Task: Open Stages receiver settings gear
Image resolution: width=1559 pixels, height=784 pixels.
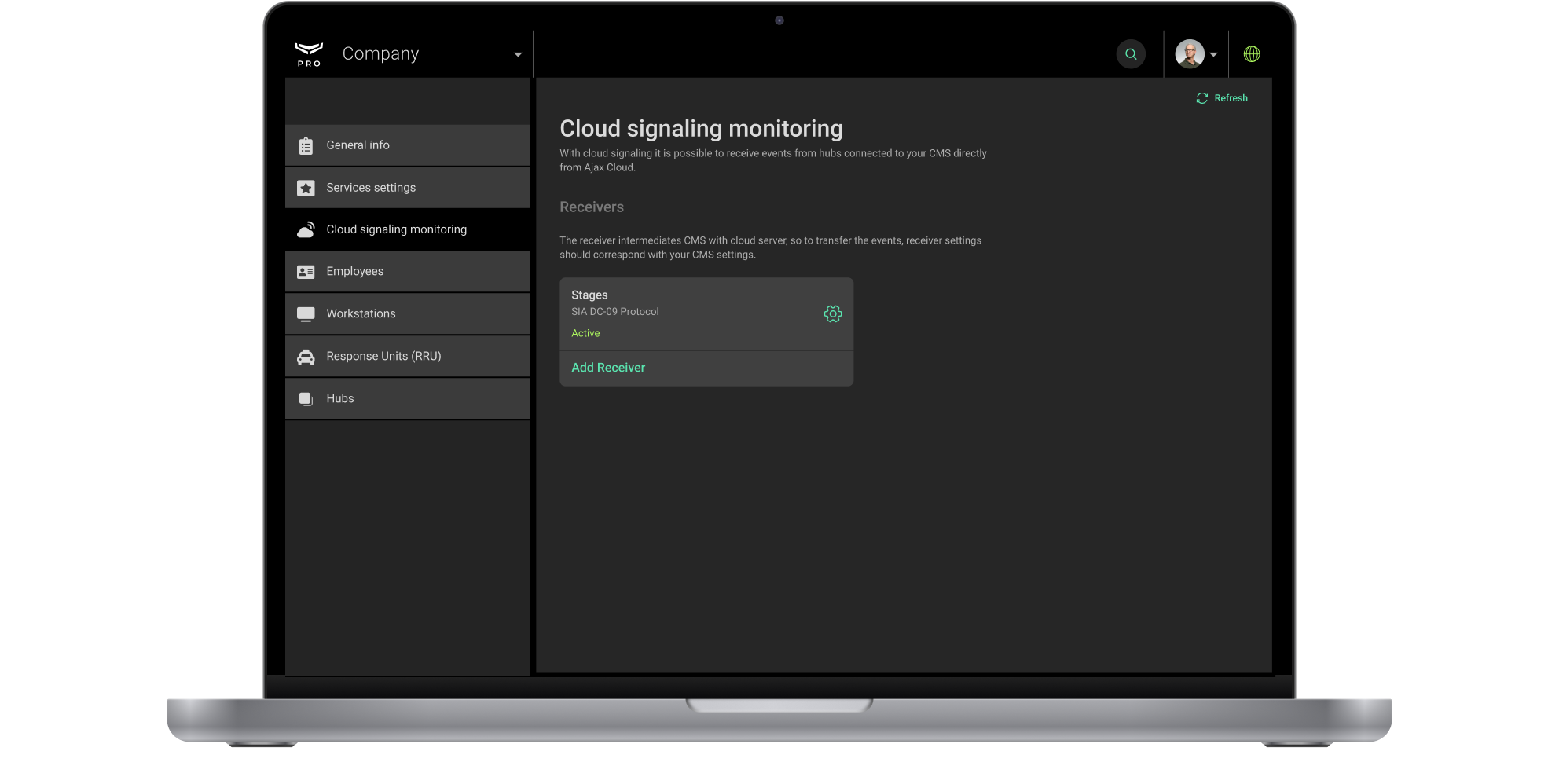Action: pyautogui.click(x=832, y=314)
